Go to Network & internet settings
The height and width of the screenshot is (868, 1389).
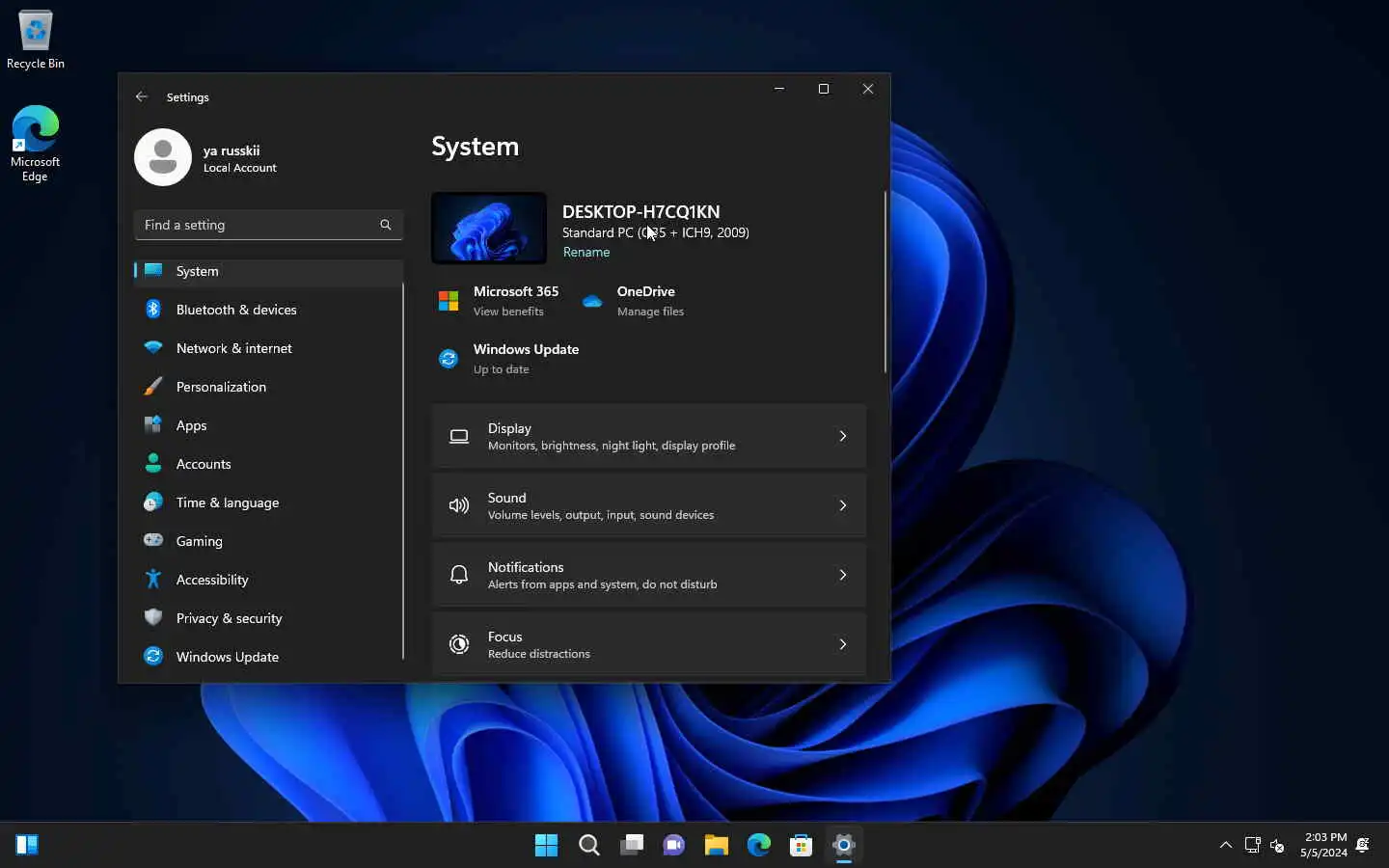(x=268, y=348)
